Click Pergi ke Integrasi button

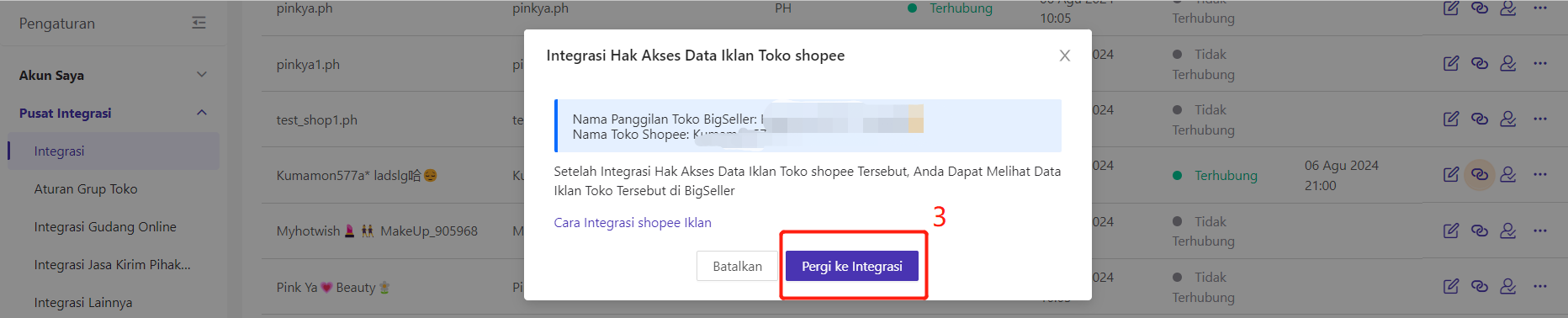[852, 266]
